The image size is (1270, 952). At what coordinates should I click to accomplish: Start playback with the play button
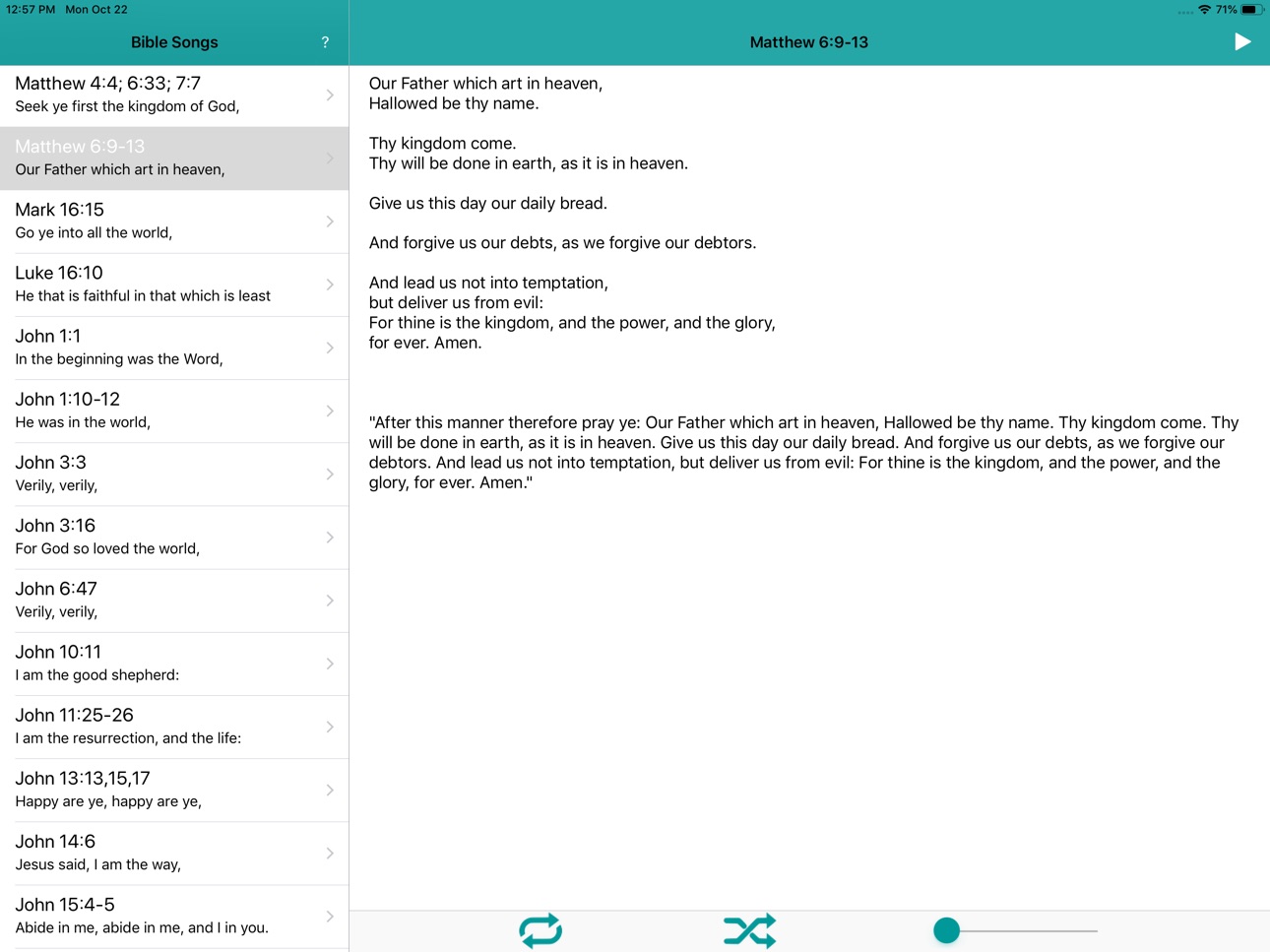coord(1242,41)
